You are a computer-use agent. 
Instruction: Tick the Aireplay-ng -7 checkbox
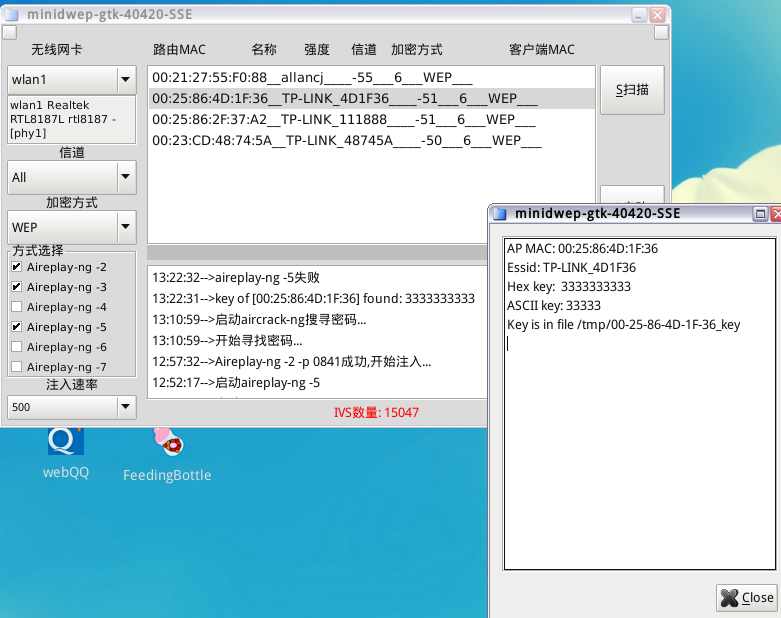pos(16,367)
